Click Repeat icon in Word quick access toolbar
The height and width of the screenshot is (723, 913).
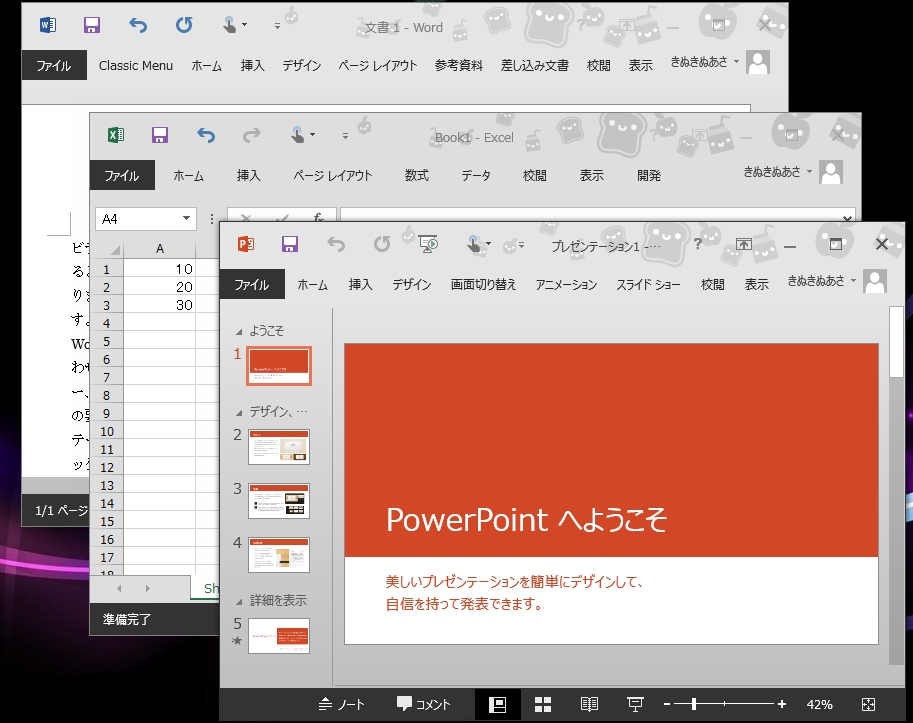(184, 25)
